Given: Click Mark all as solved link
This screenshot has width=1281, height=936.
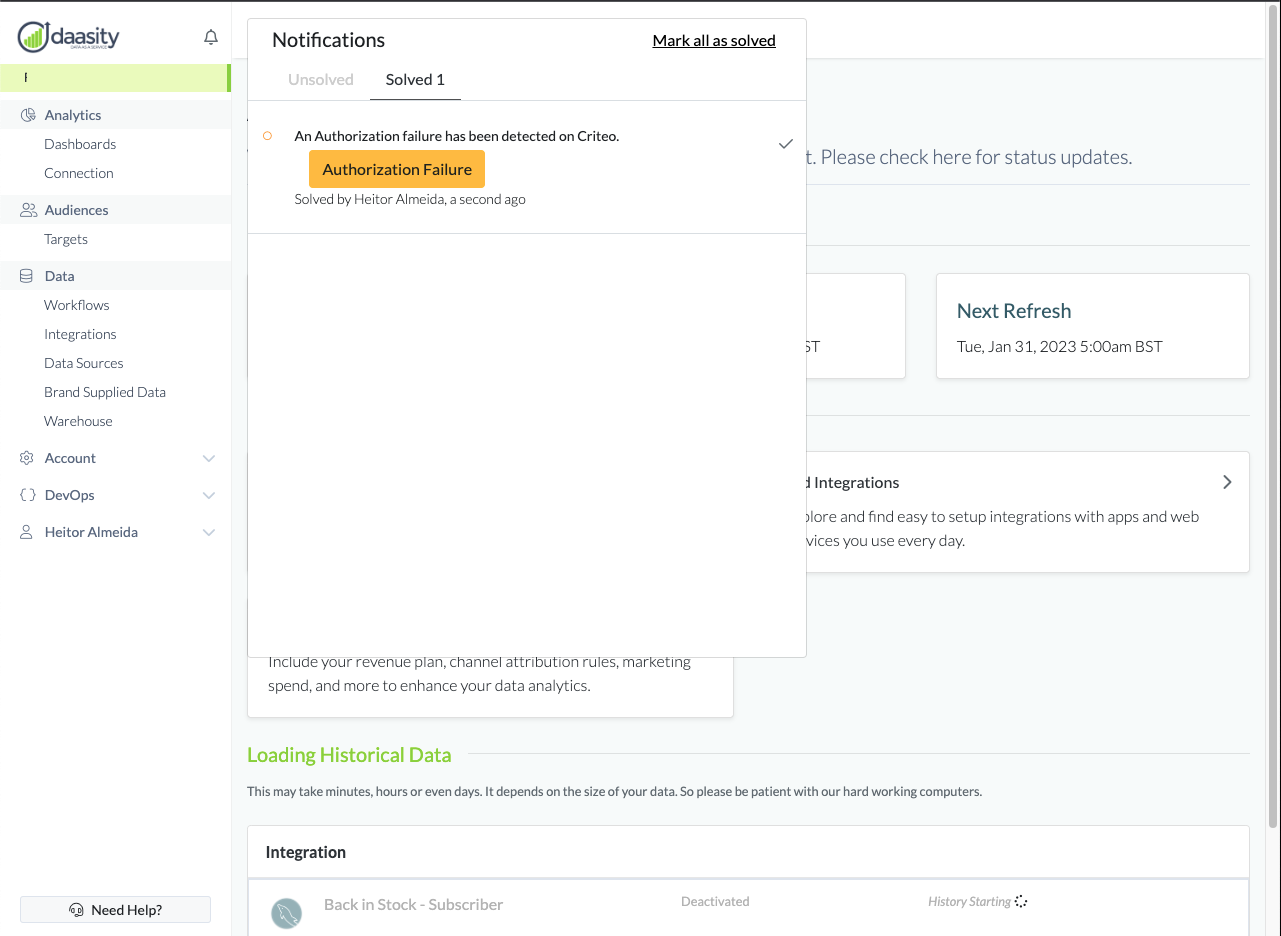Looking at the screenshot, I should [x=714, y=41].
